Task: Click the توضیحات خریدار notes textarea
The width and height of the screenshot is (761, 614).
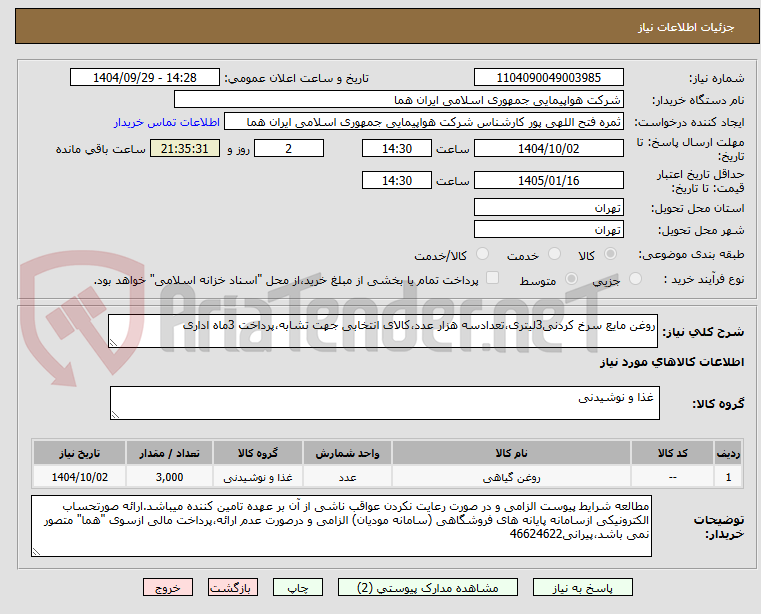Action: coord(341,526)
